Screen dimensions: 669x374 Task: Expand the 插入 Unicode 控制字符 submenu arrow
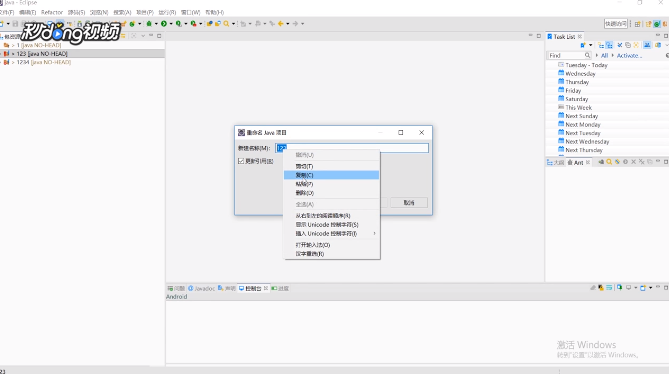[x=375, y=234]
